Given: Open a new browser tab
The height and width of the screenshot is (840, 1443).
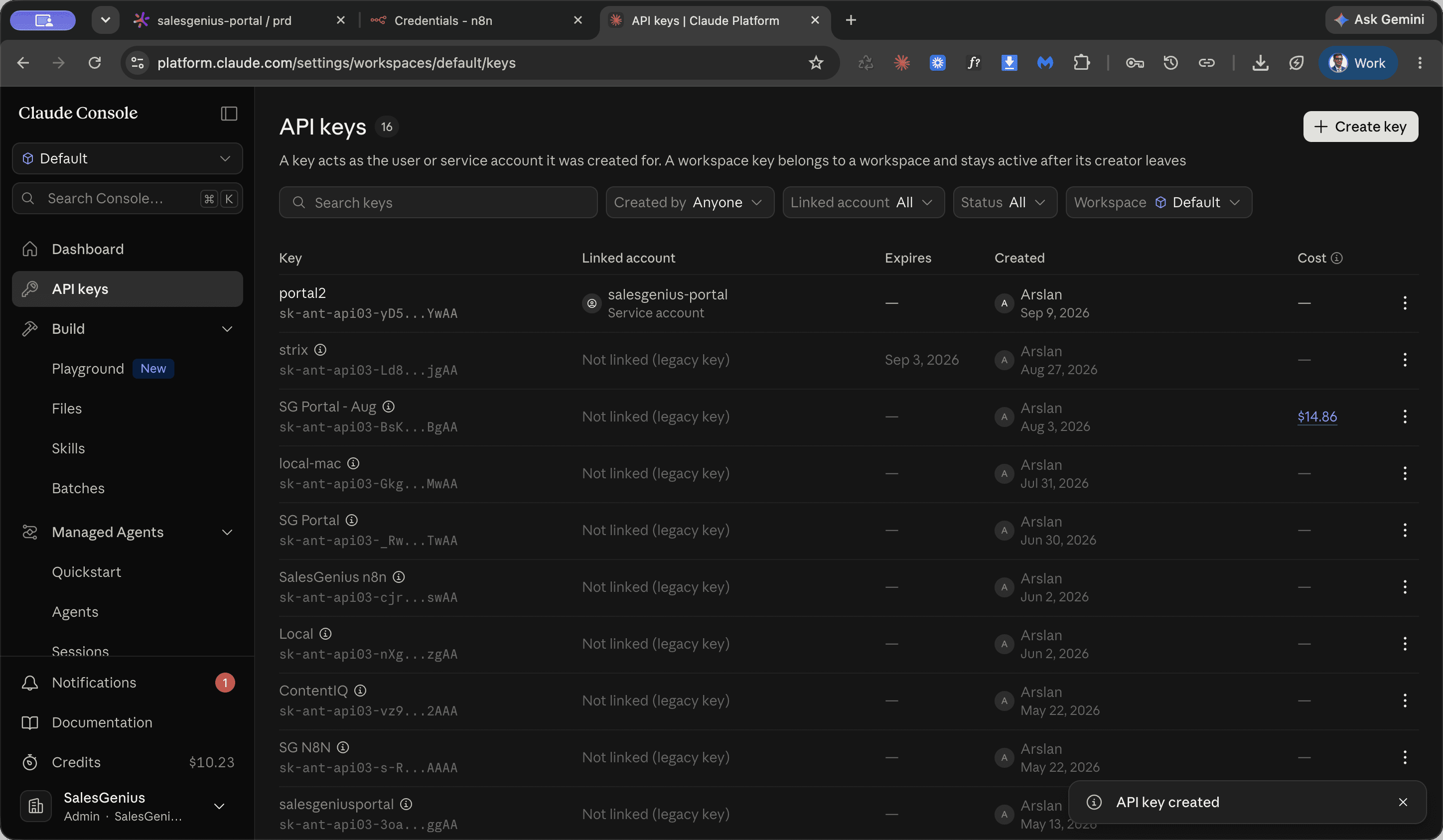Looking at the screenshot, I should [851, 20].
